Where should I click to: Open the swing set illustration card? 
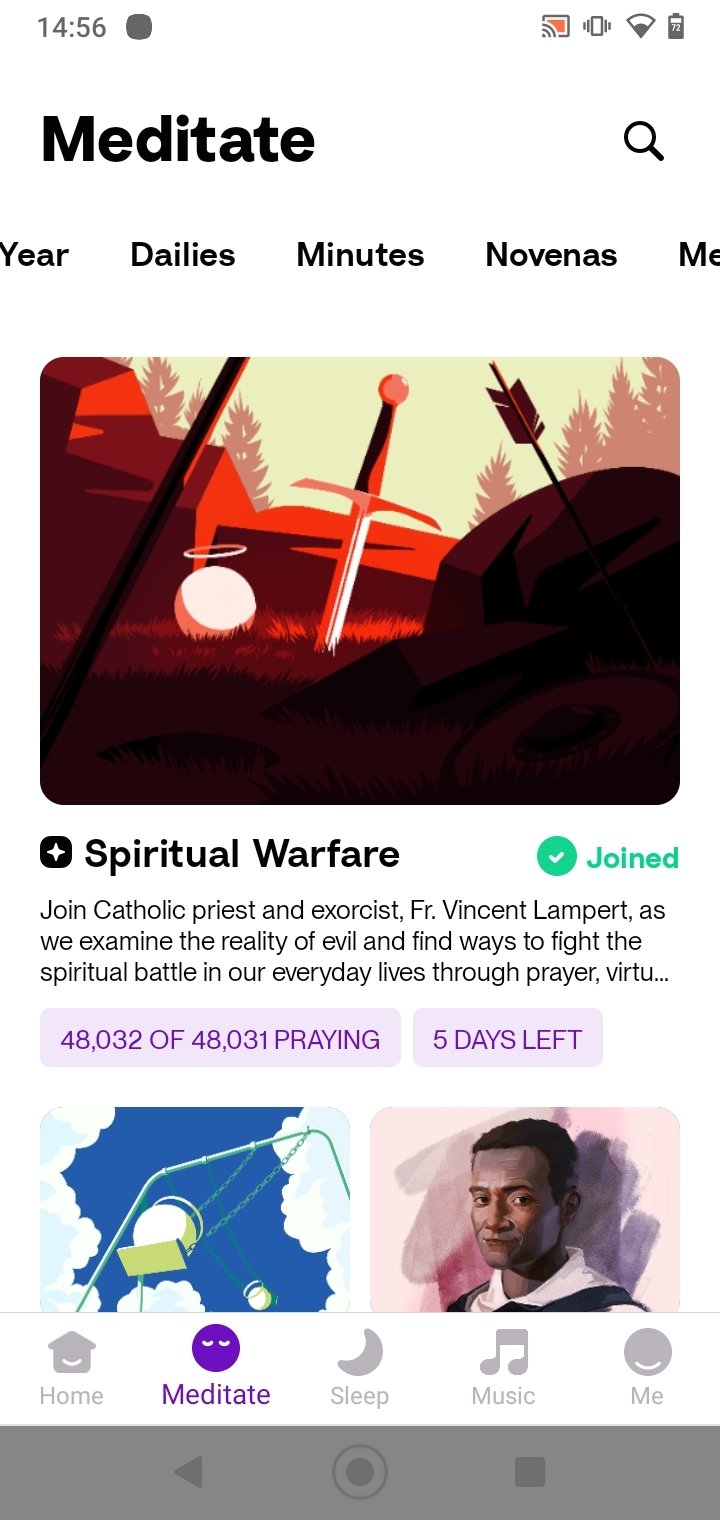195,1209
